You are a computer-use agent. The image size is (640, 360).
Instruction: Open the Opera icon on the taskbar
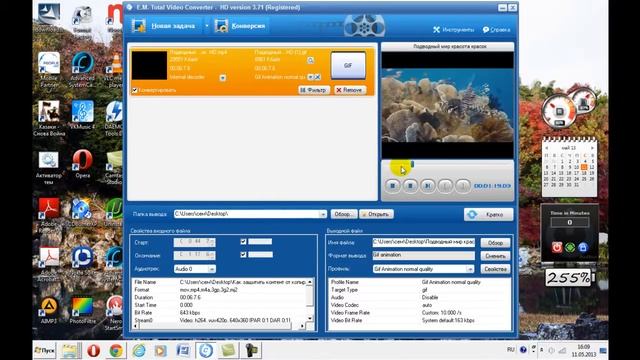(x=93, y=350)
